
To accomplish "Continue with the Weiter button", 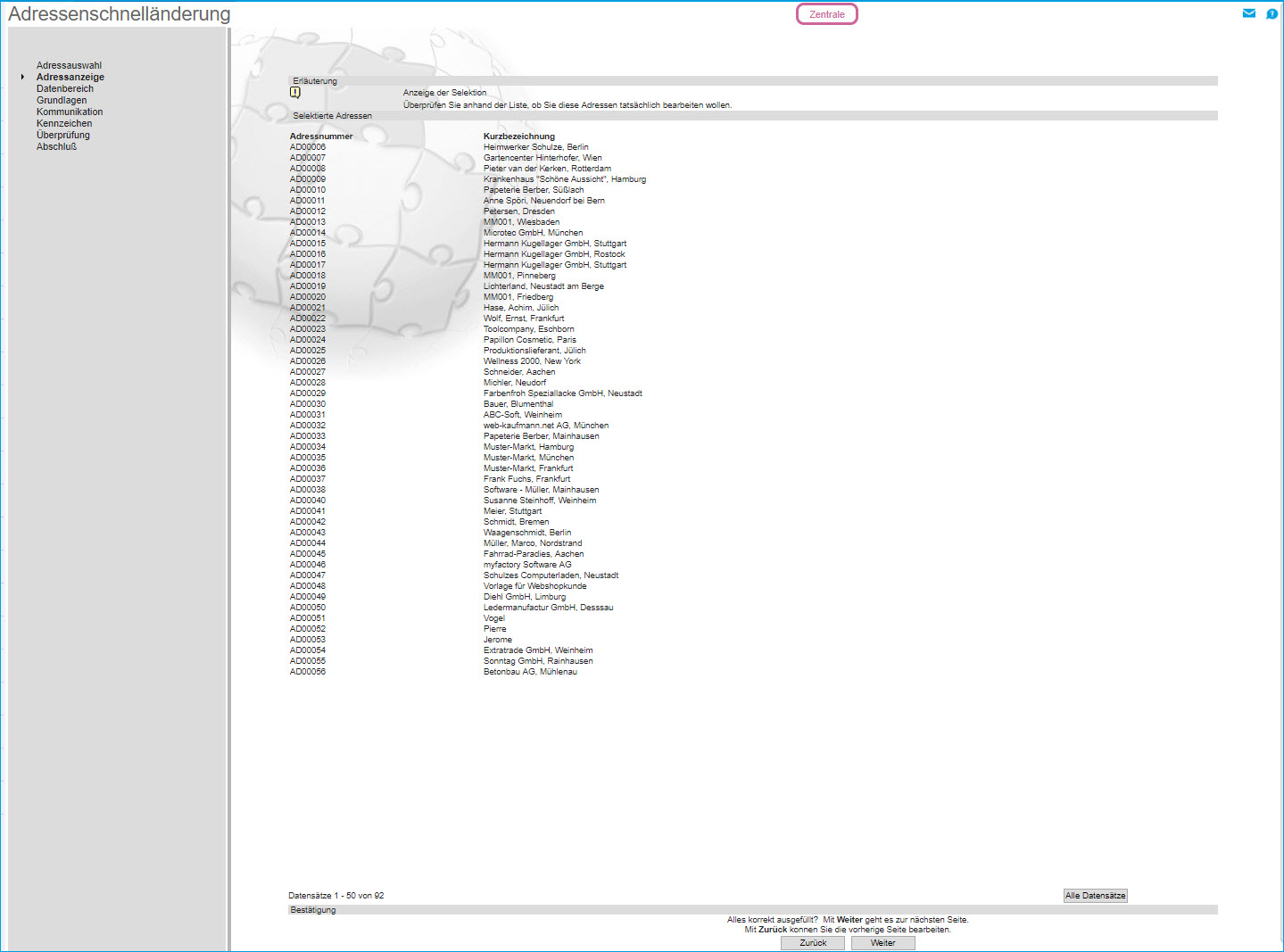I will click(883, 943).
